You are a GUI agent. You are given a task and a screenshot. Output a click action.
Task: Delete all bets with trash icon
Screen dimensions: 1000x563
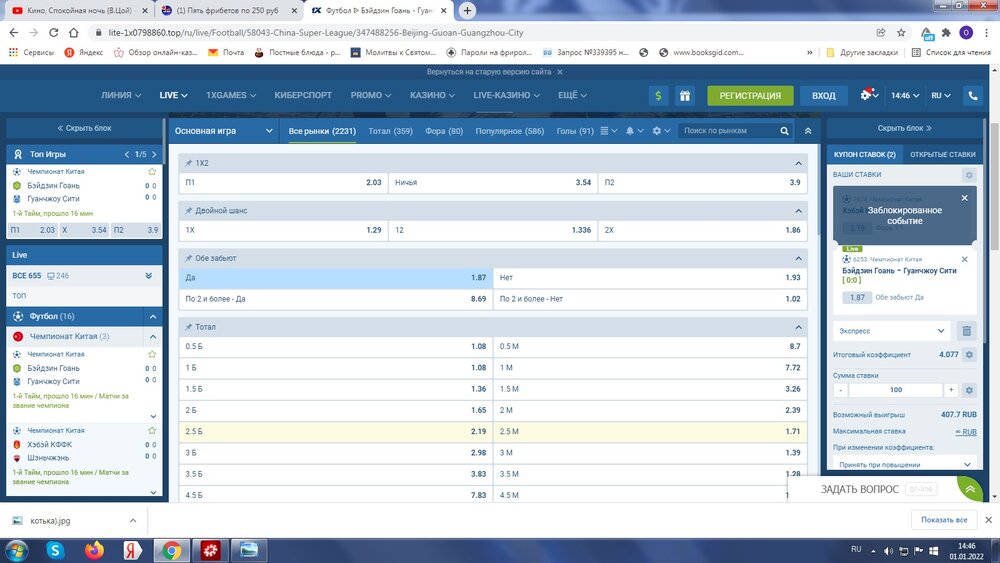pyautogui.click(x=966, y=331)
